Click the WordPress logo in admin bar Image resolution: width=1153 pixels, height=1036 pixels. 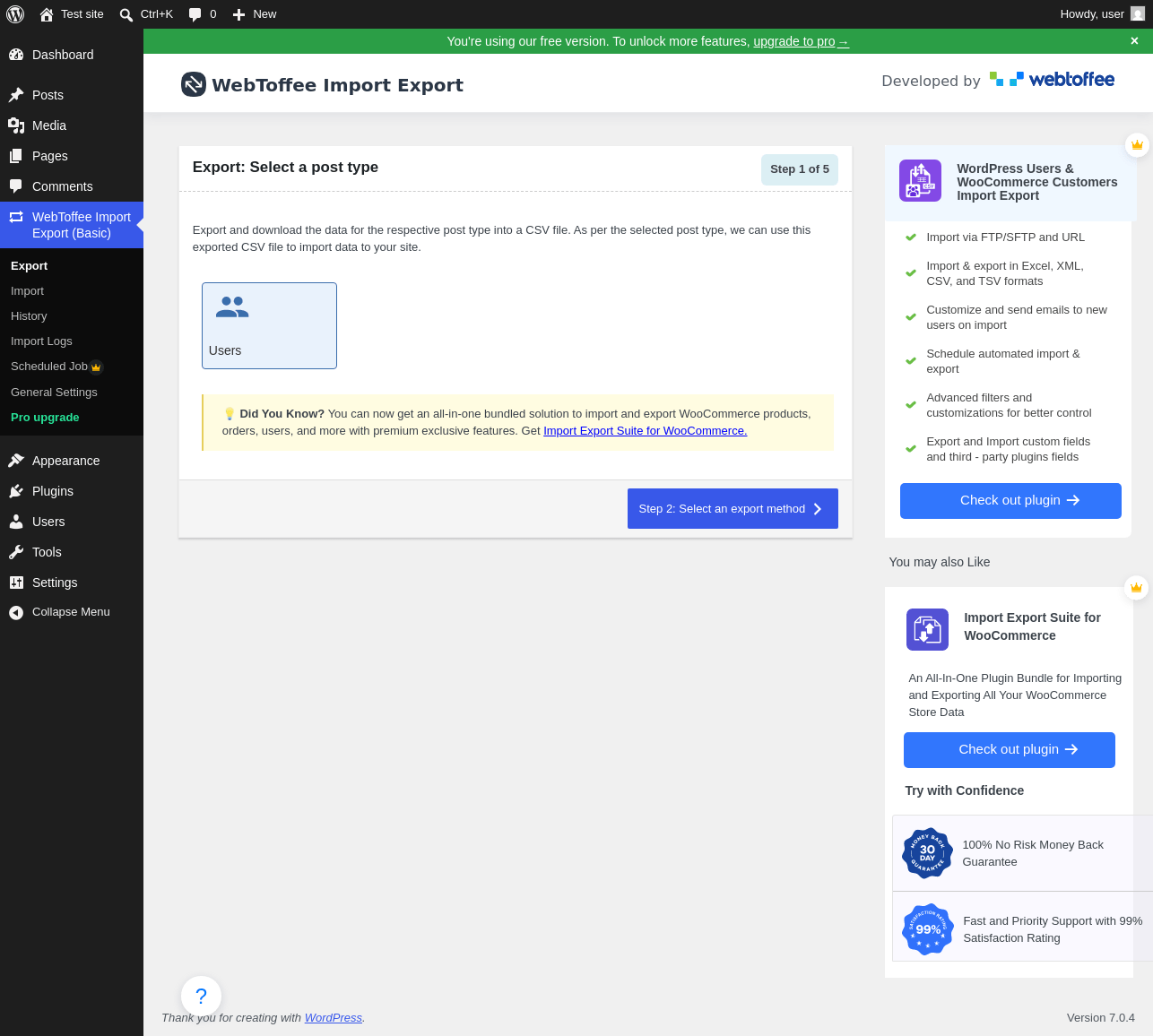pos(15,14)
